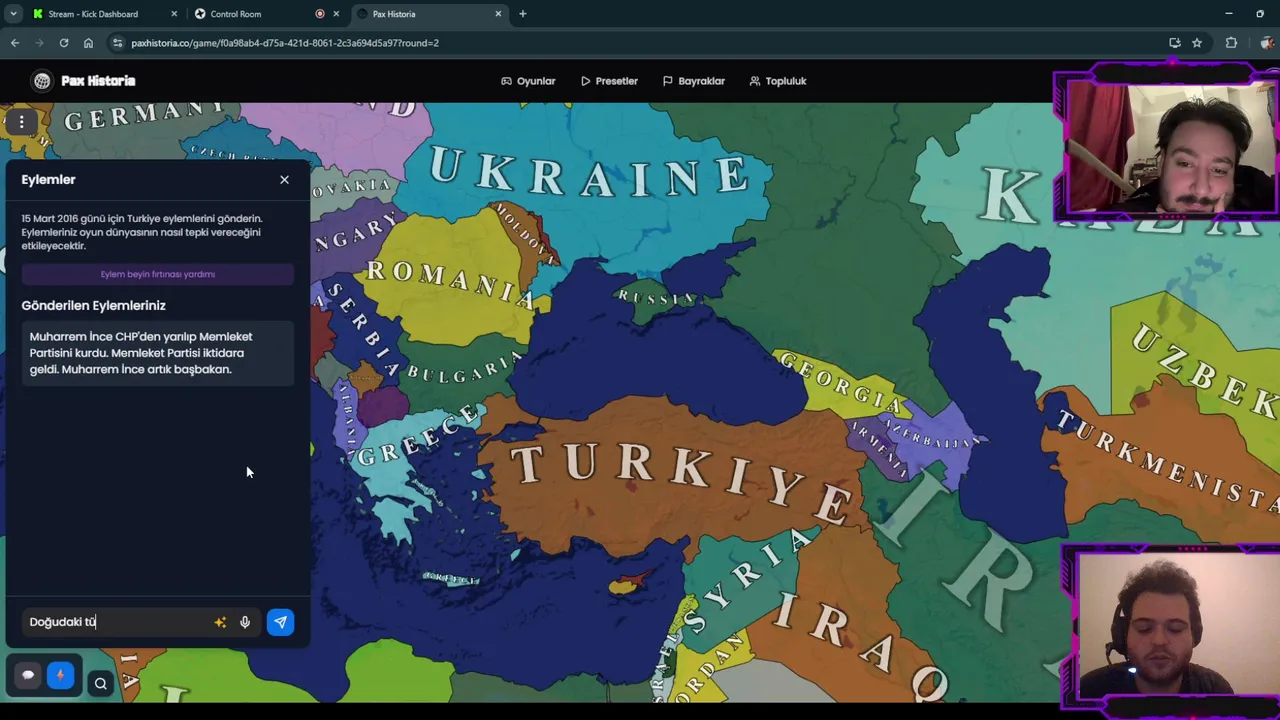The width and height of the screenshot is (1280, 720).
Task: Click the Gönderilen Eylemleriniz heading
Action: coord(93,306)
